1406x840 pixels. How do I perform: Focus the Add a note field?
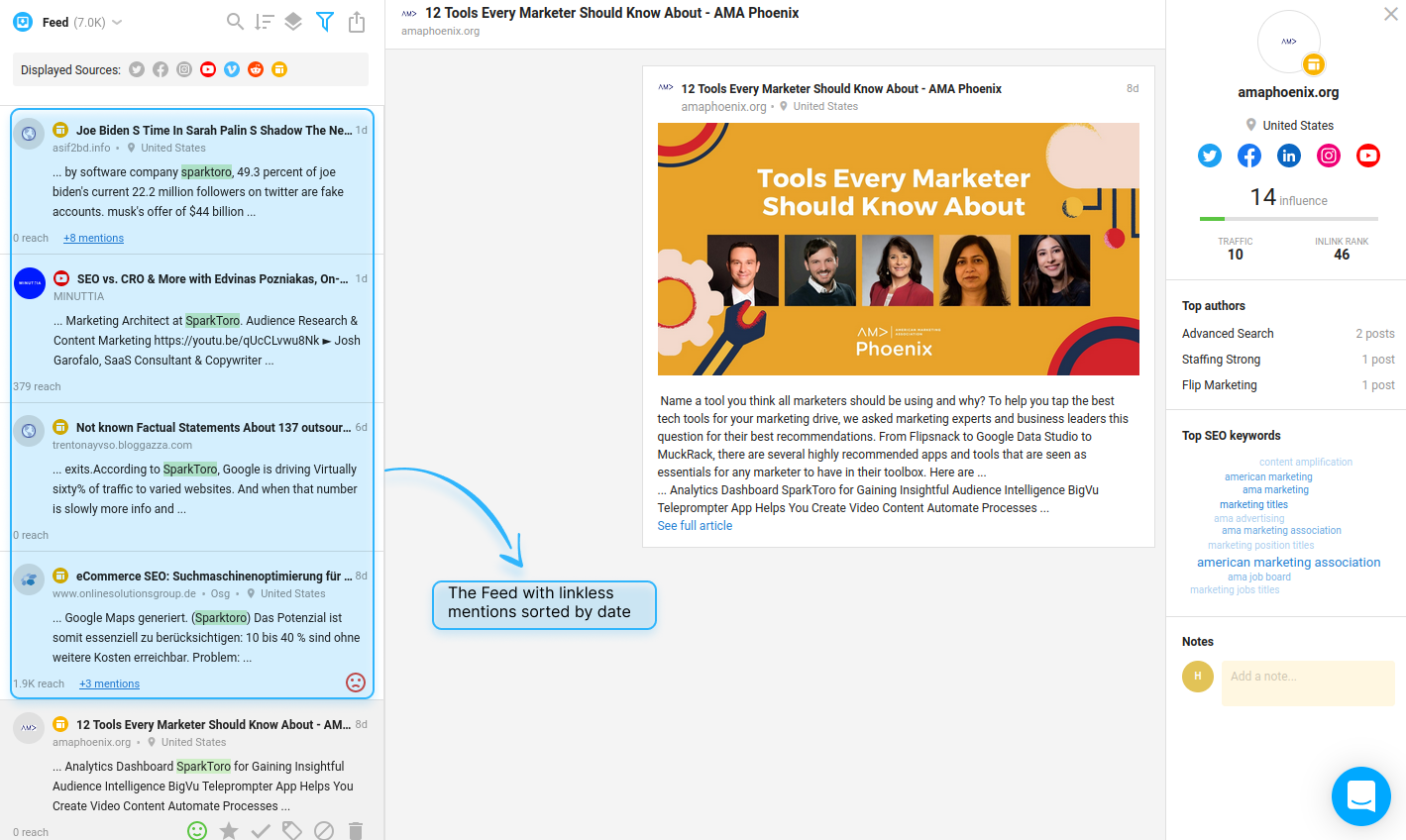point(1308,683)
